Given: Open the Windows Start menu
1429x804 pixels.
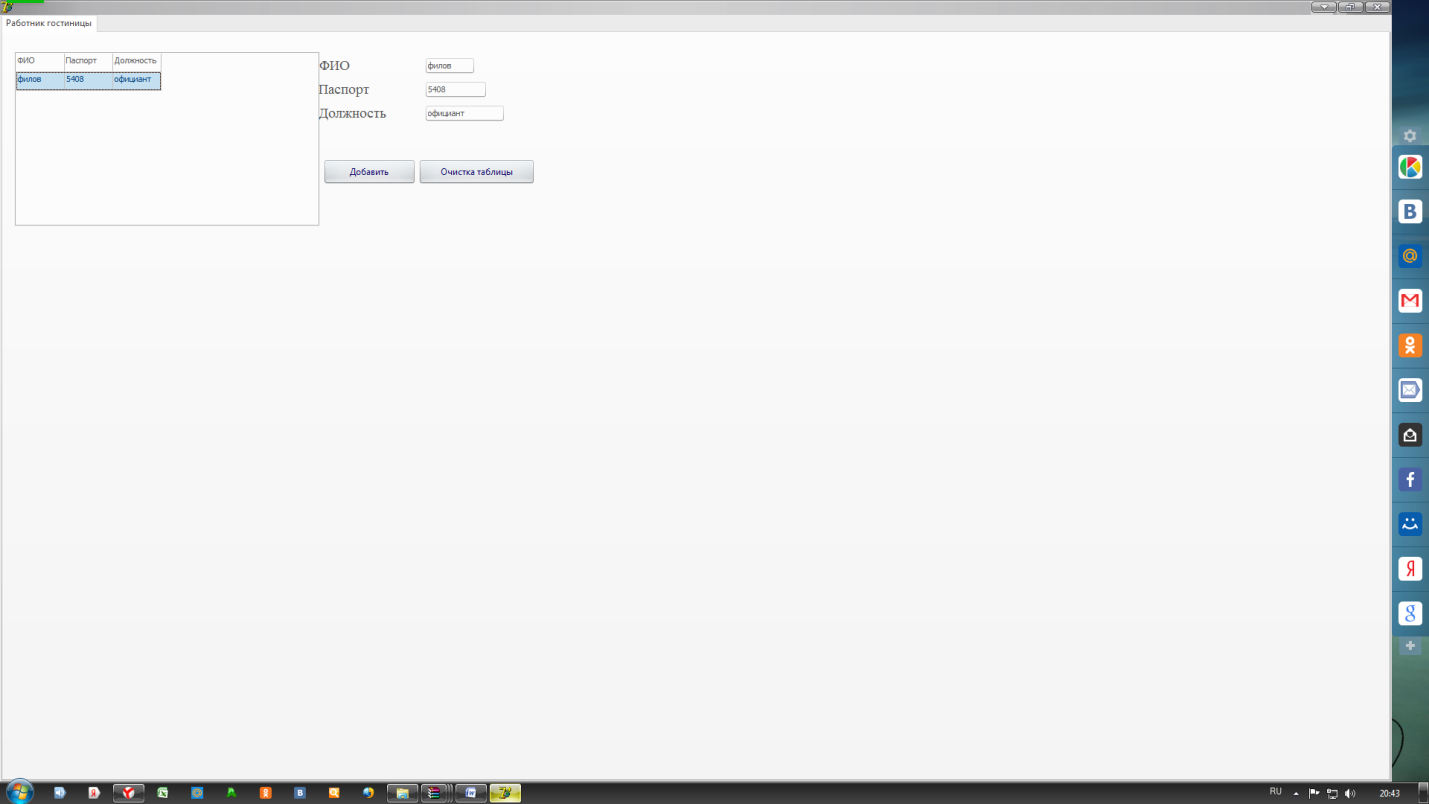Looking at the screenshot, I should click(19, 792).
